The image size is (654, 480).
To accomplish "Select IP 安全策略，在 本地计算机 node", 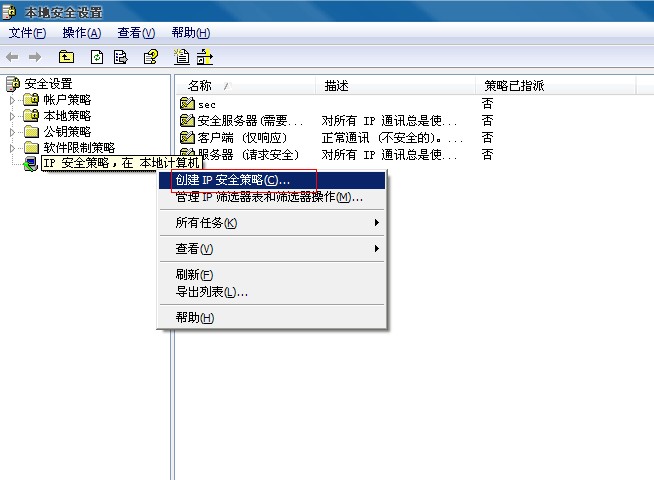I will pos(122,163).
